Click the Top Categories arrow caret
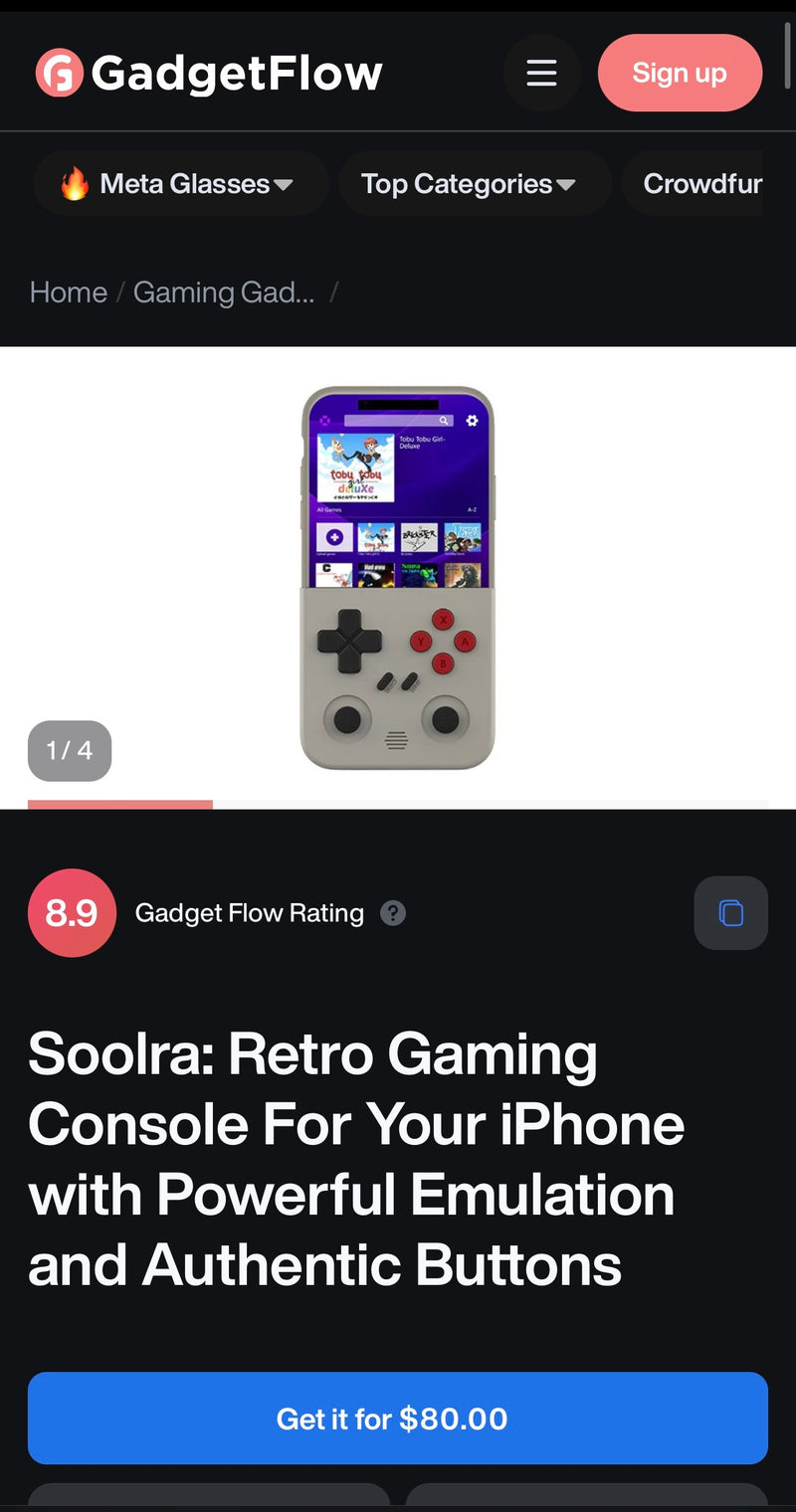 click(x=566, y=185)
